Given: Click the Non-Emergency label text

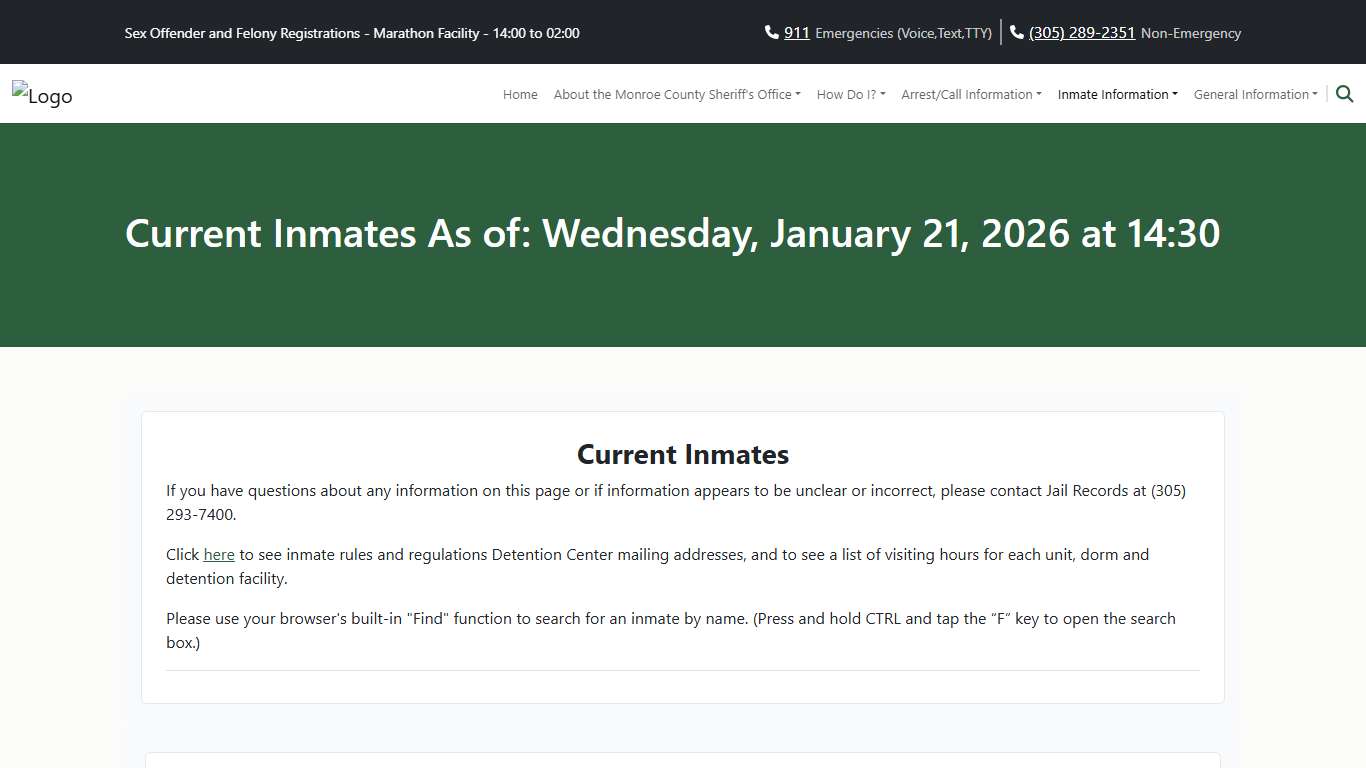Looking at the screenshot, I should pos(1190,33).
